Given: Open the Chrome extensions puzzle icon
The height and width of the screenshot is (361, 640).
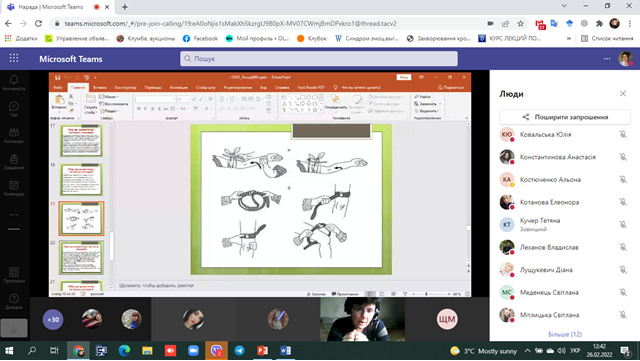Looking at the screenshot, I should 599,23.
